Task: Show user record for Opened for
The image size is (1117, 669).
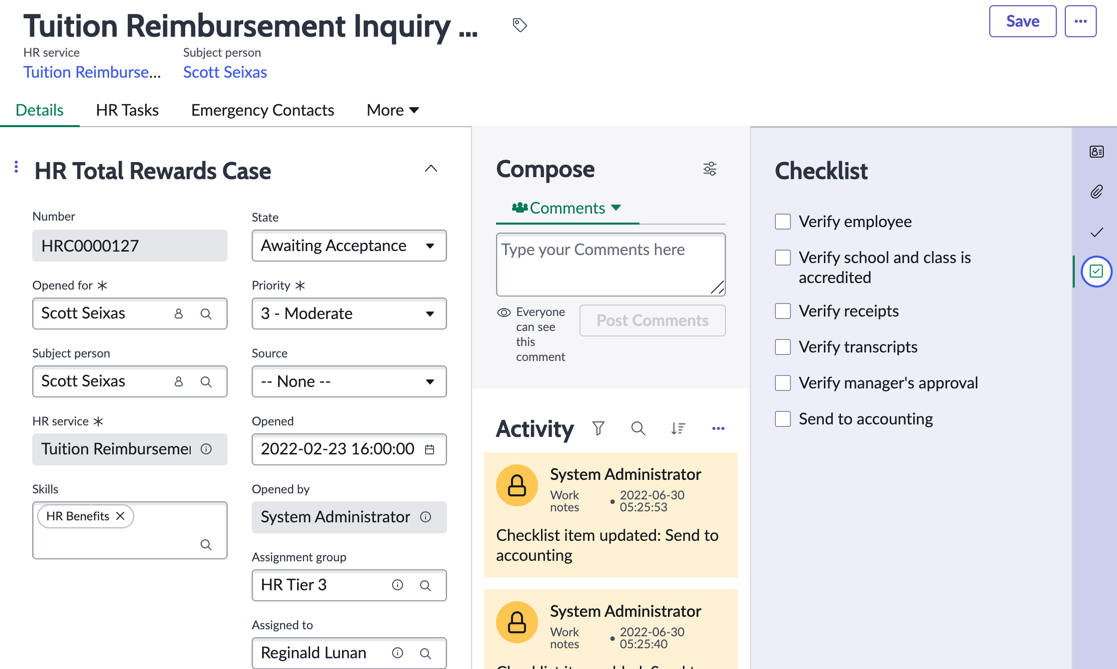Action: (179, 313)
